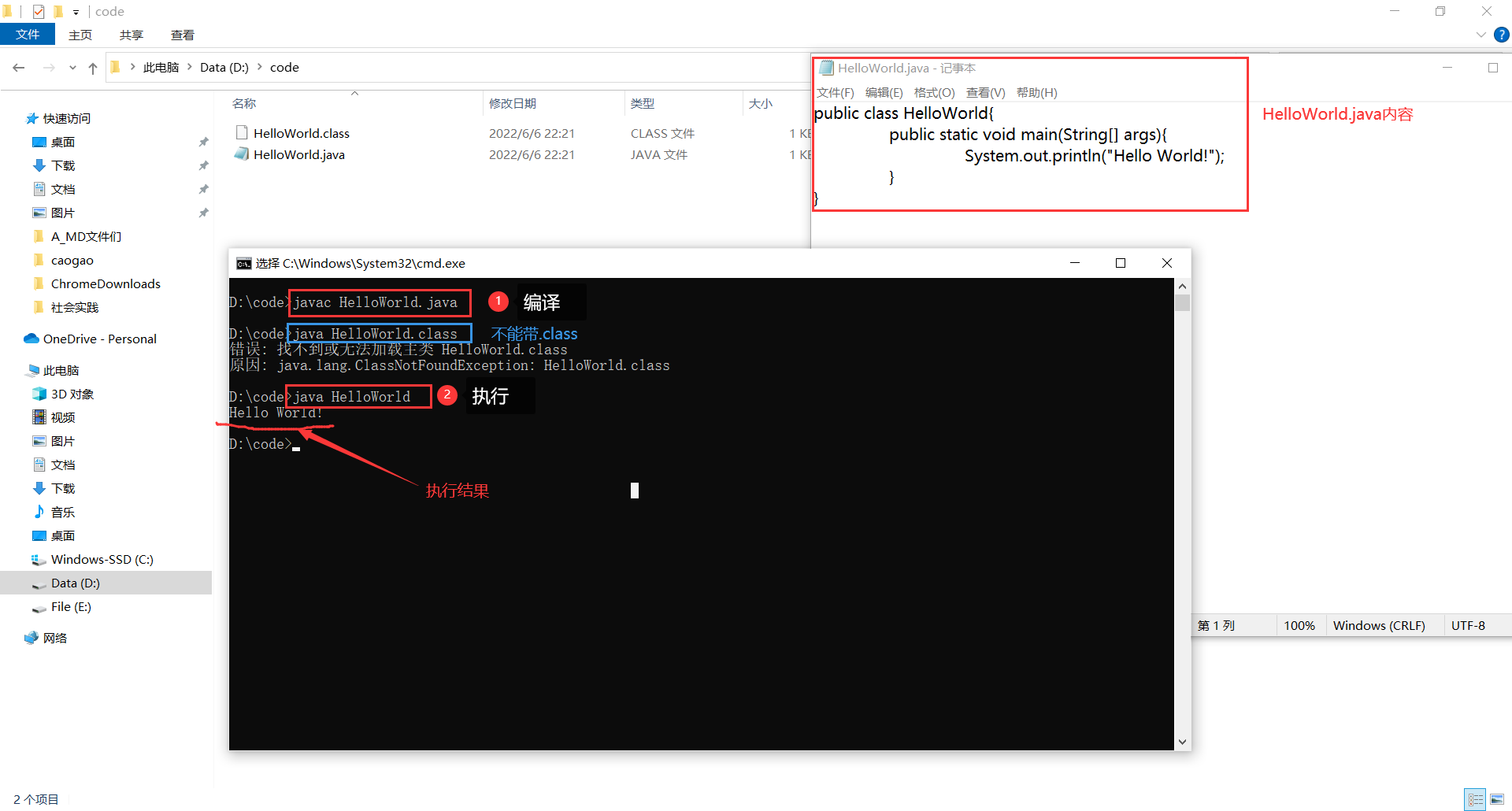
Task: Click cmd window scrollbar down arrow
Action: [x=1182, y=742]
